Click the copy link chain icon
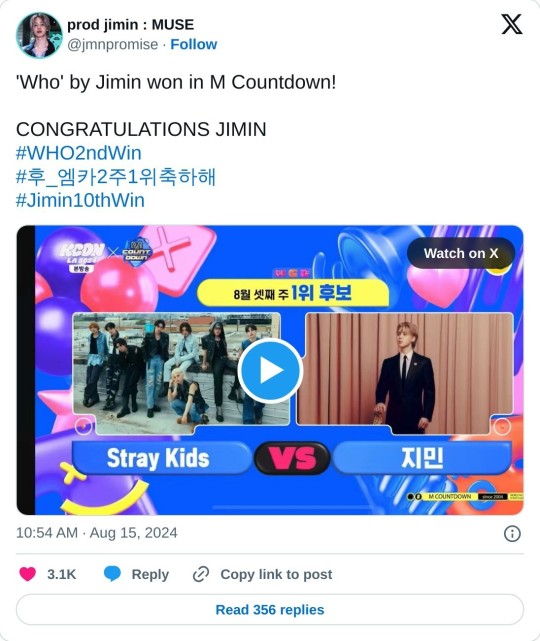 click(x=201, y=574)
